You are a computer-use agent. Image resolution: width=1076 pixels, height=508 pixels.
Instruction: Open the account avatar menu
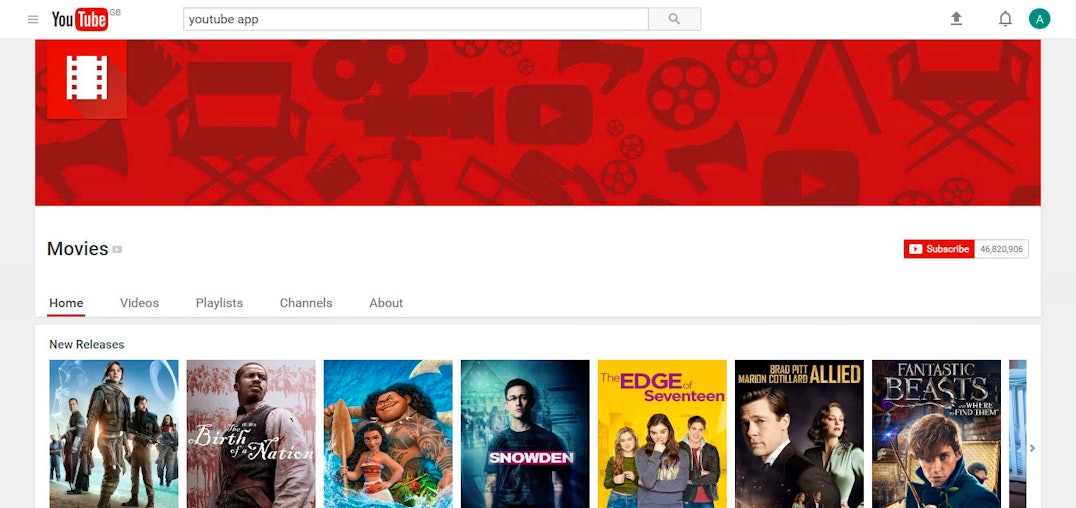click(1040, 19)
